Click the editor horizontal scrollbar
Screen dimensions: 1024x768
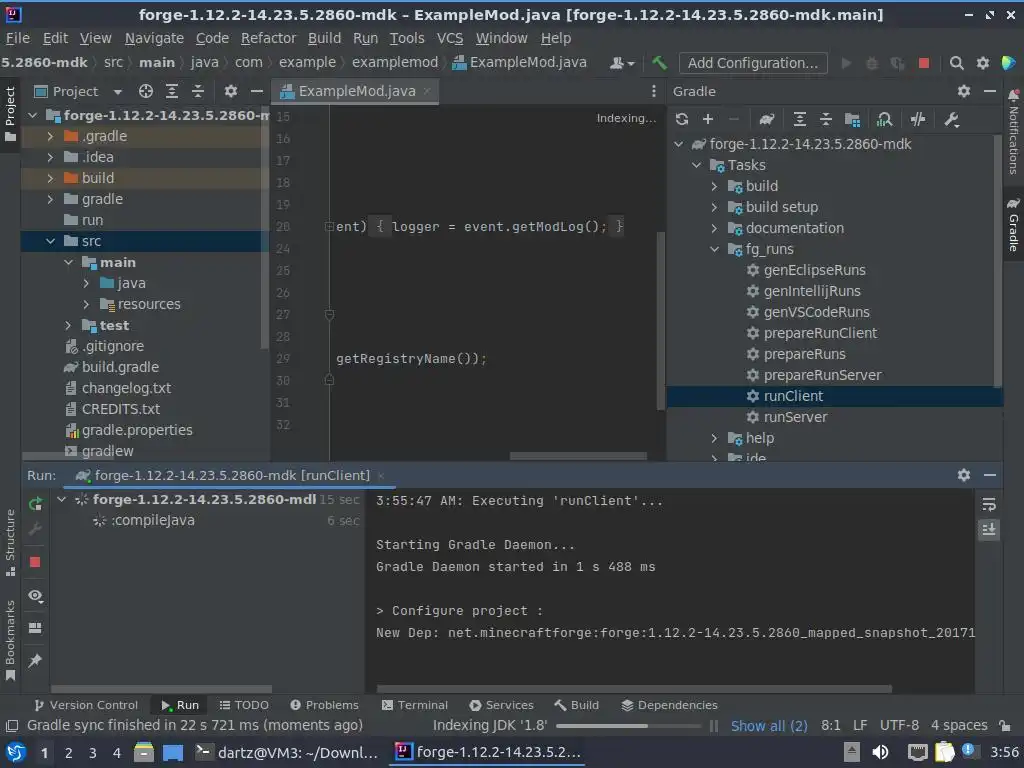pos(578,456)
